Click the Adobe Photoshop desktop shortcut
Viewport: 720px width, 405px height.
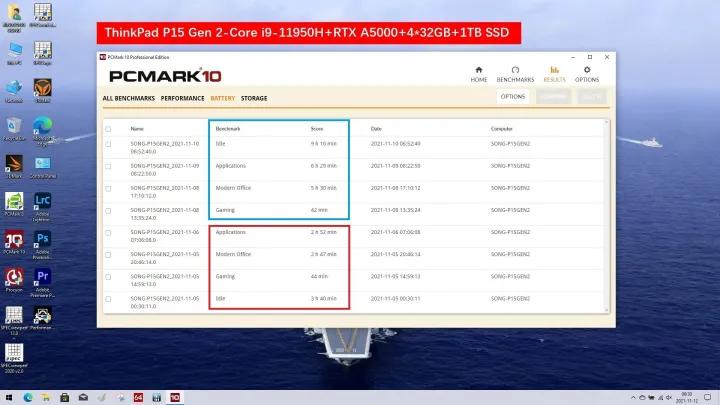coord(43,245)
